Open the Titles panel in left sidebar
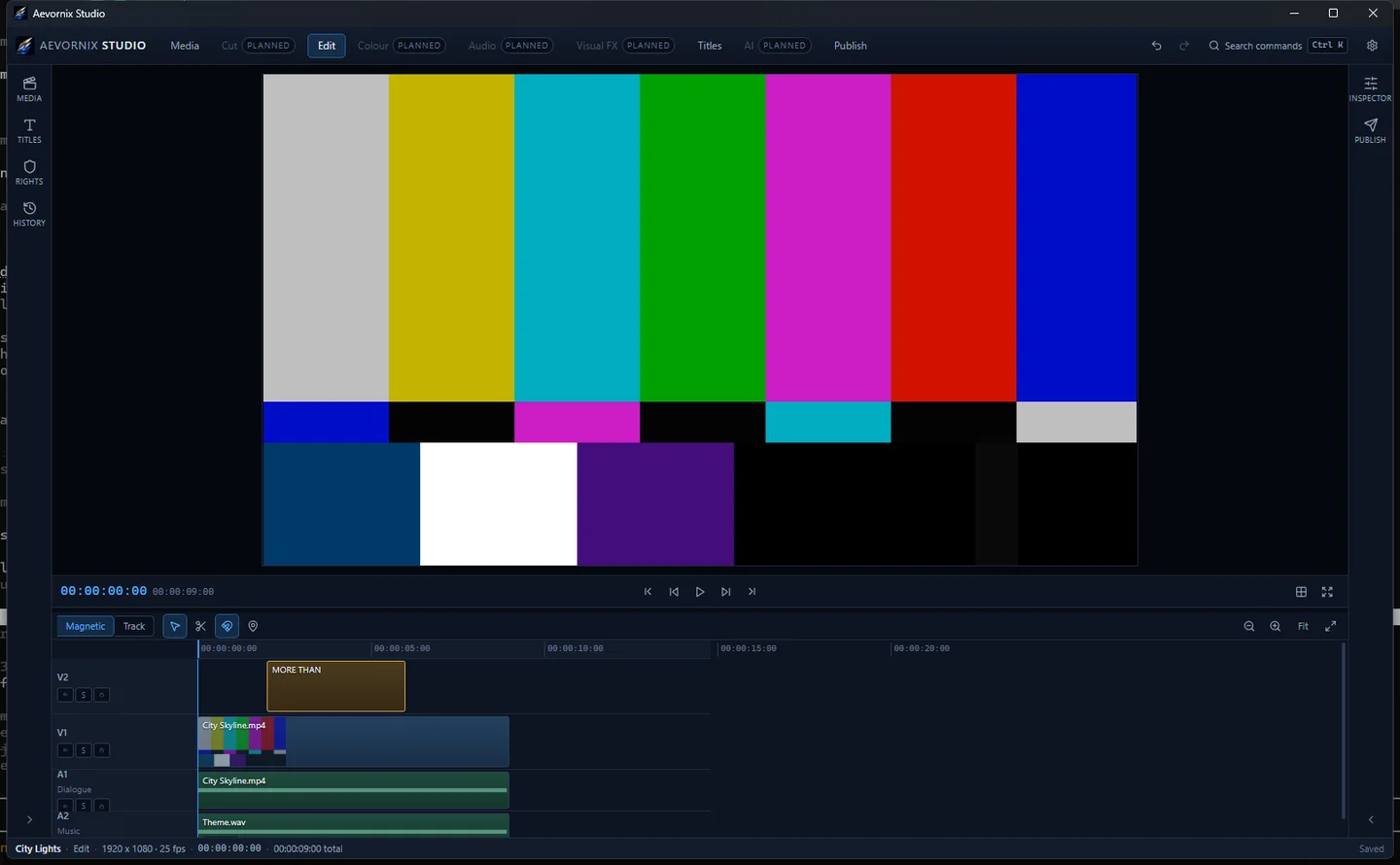Viewport: 1400px width, 865px height. pos(29,130)
